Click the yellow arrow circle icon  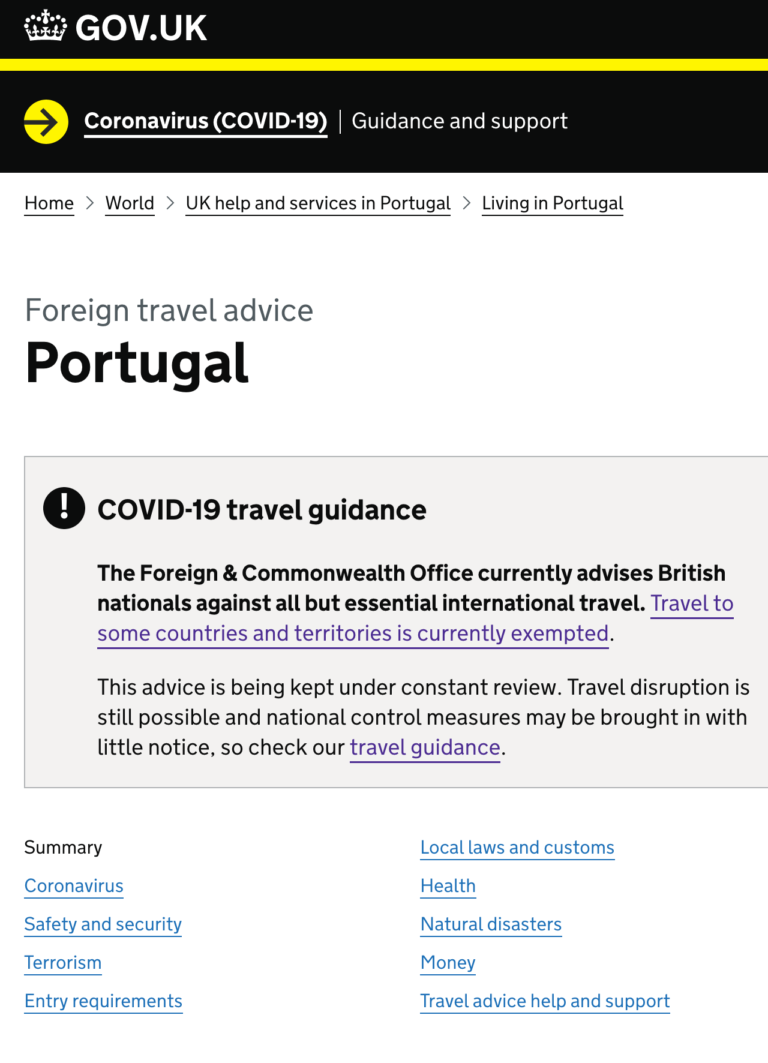[42, 121]
